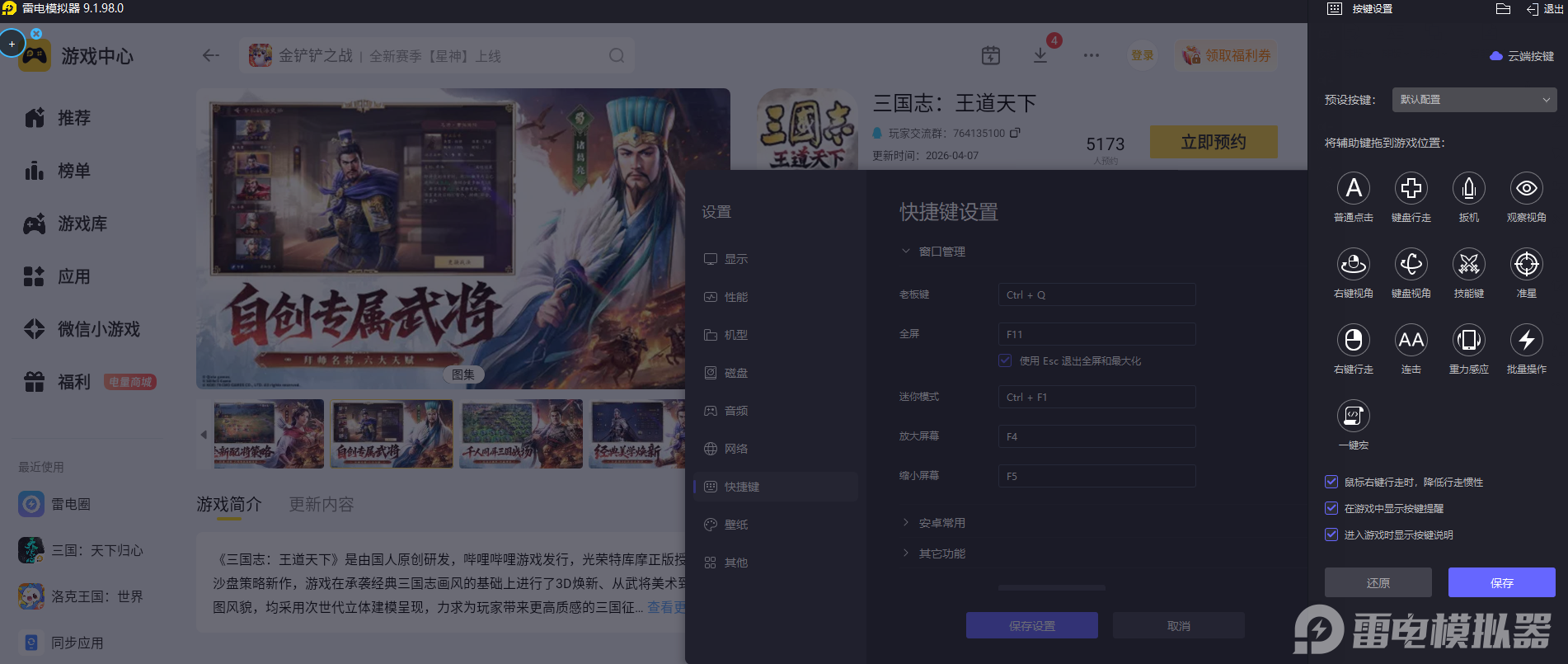Open 网络 settings tab
This screenshot has height=664, width=1568.
coord(776,449)
